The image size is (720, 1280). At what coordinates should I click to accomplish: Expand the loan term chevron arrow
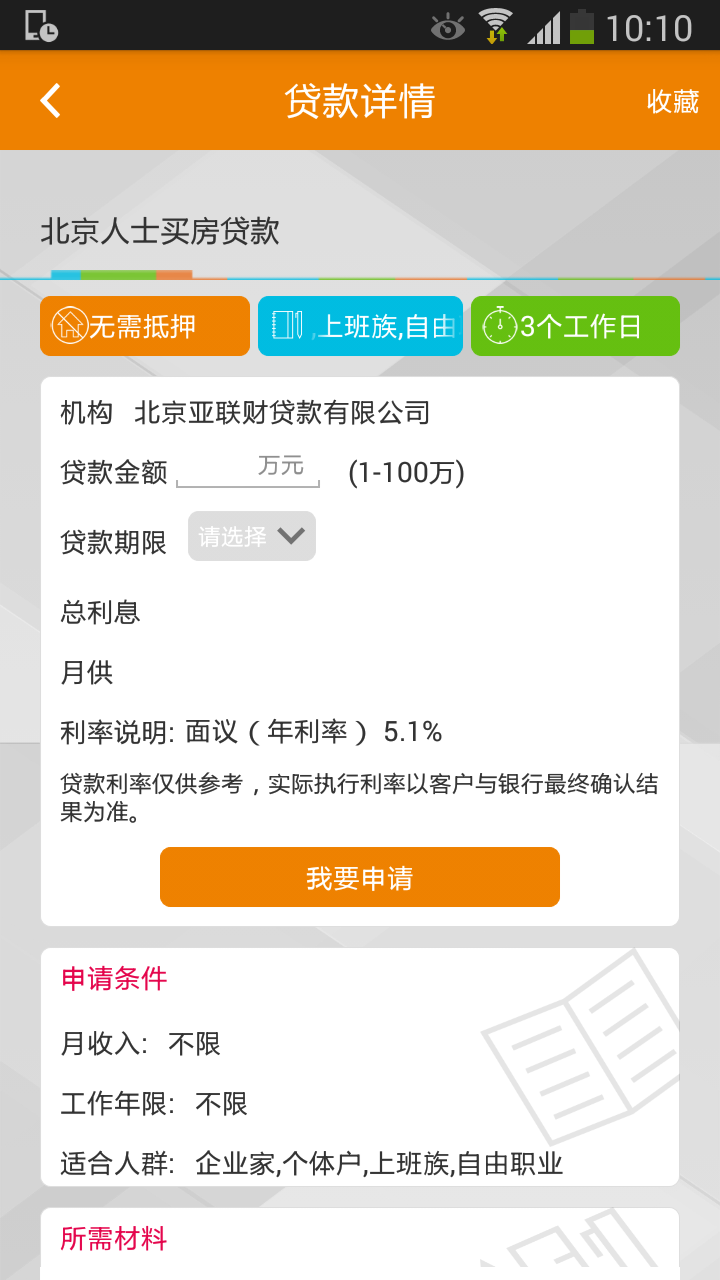pos(291,536)
